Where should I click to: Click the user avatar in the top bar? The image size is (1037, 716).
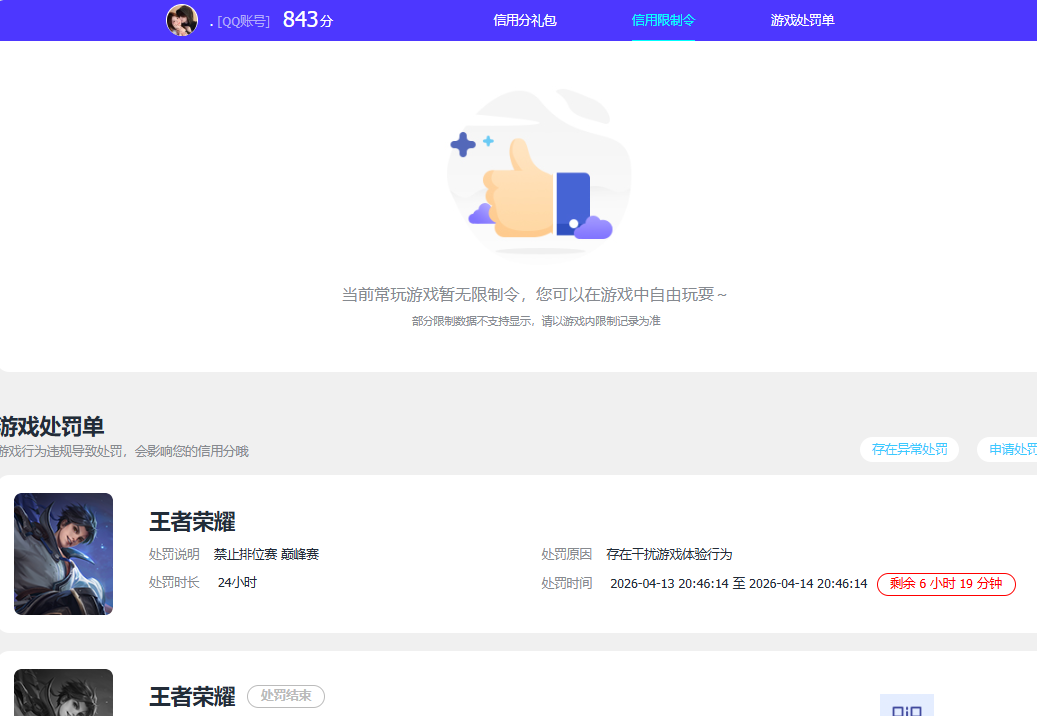click(181, 20)
